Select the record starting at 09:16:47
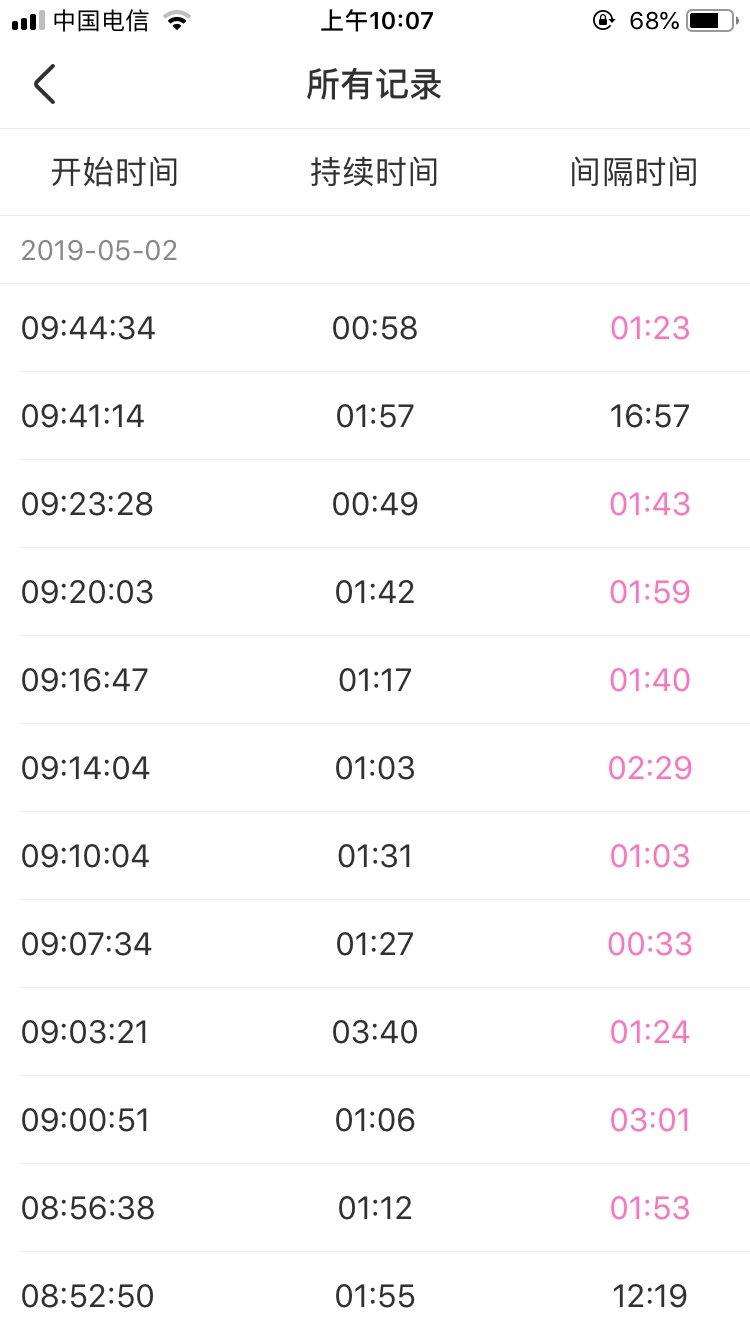The image size is (750, 1334). 85,680
